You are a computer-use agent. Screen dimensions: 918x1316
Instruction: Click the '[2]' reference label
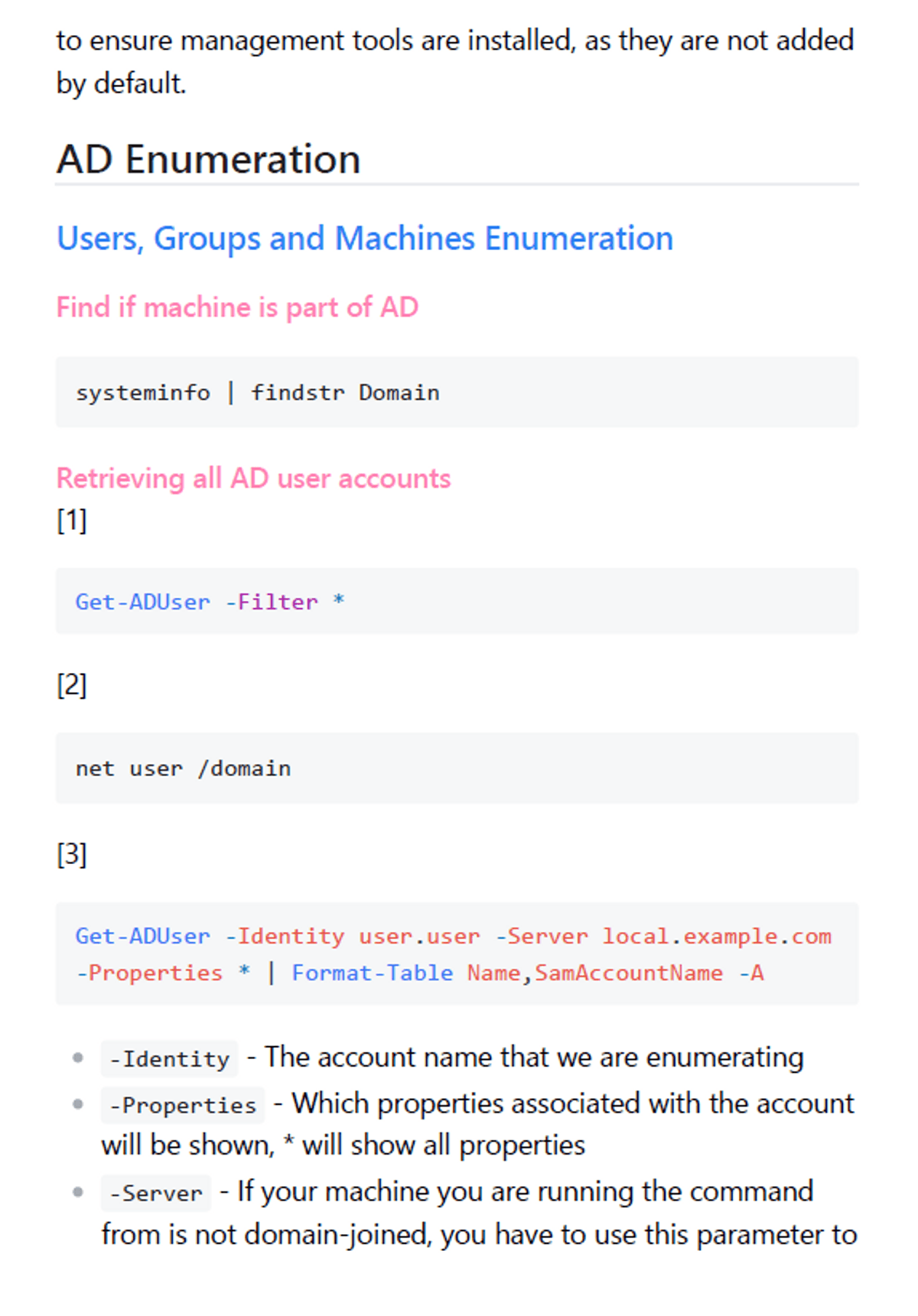pos(72,684)
